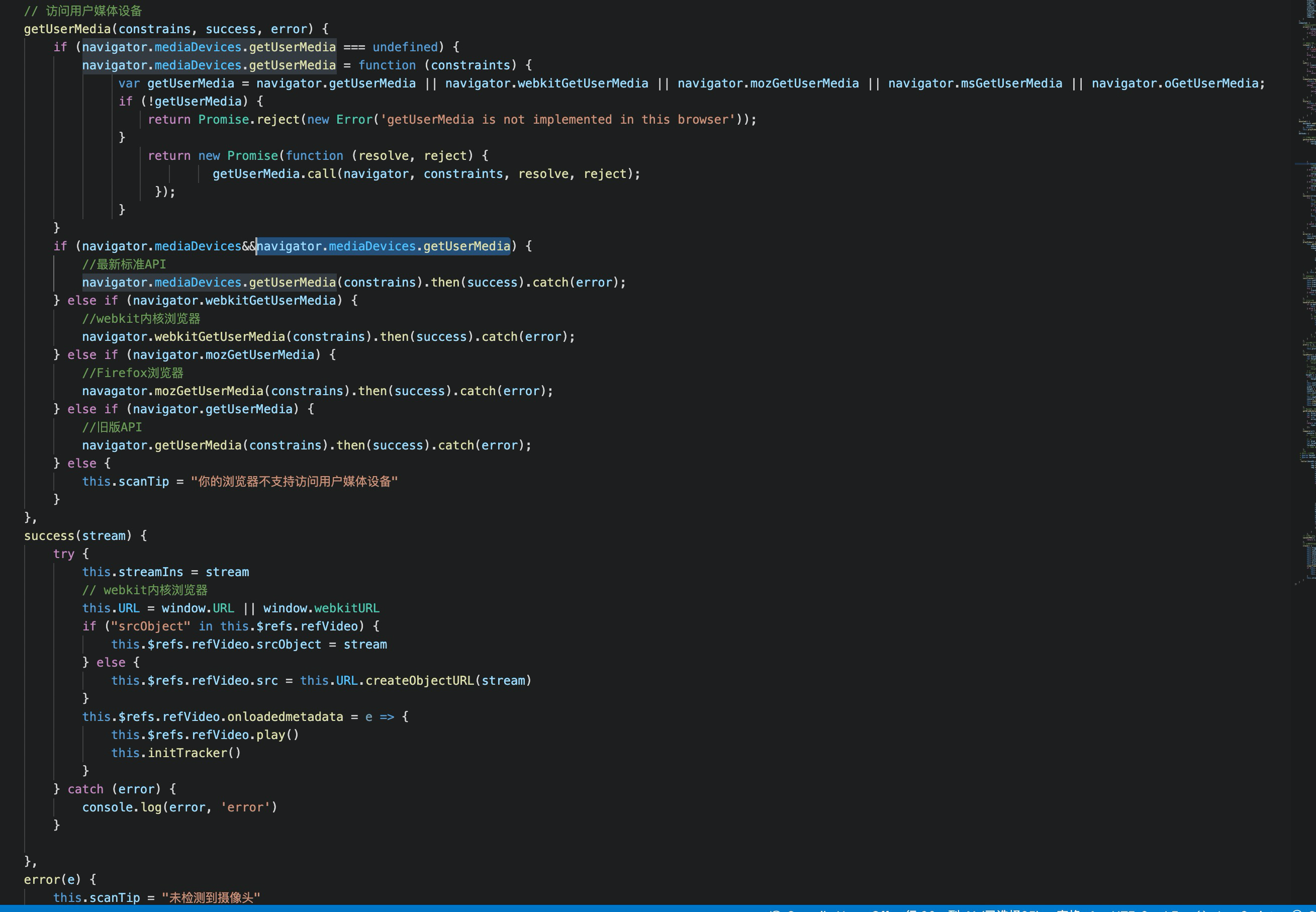Screen dimensions: 1316x912
Task: Click the onloadedmetadata property name
Action: [x=285, y=717]
